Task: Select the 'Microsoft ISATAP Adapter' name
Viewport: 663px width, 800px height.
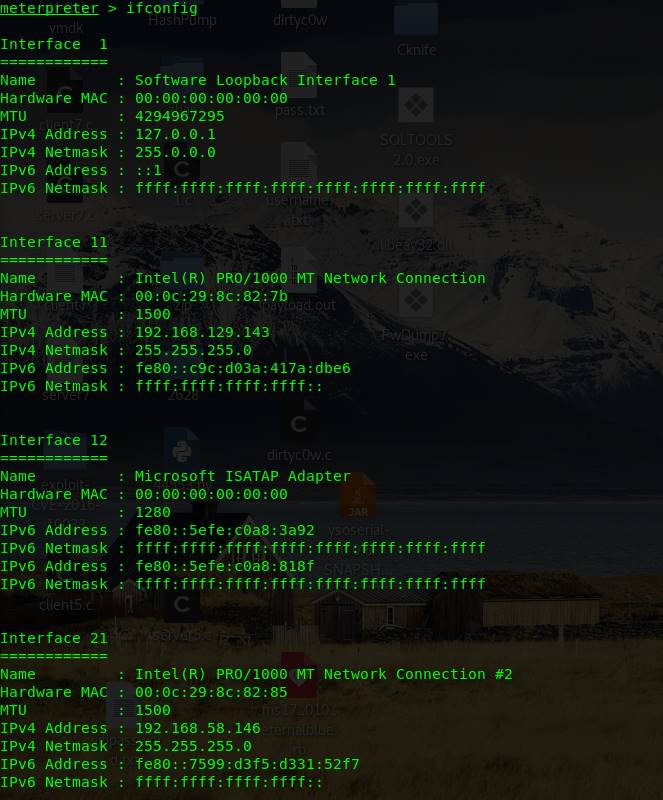Action: pyautogui.click(x=242, y=476)
